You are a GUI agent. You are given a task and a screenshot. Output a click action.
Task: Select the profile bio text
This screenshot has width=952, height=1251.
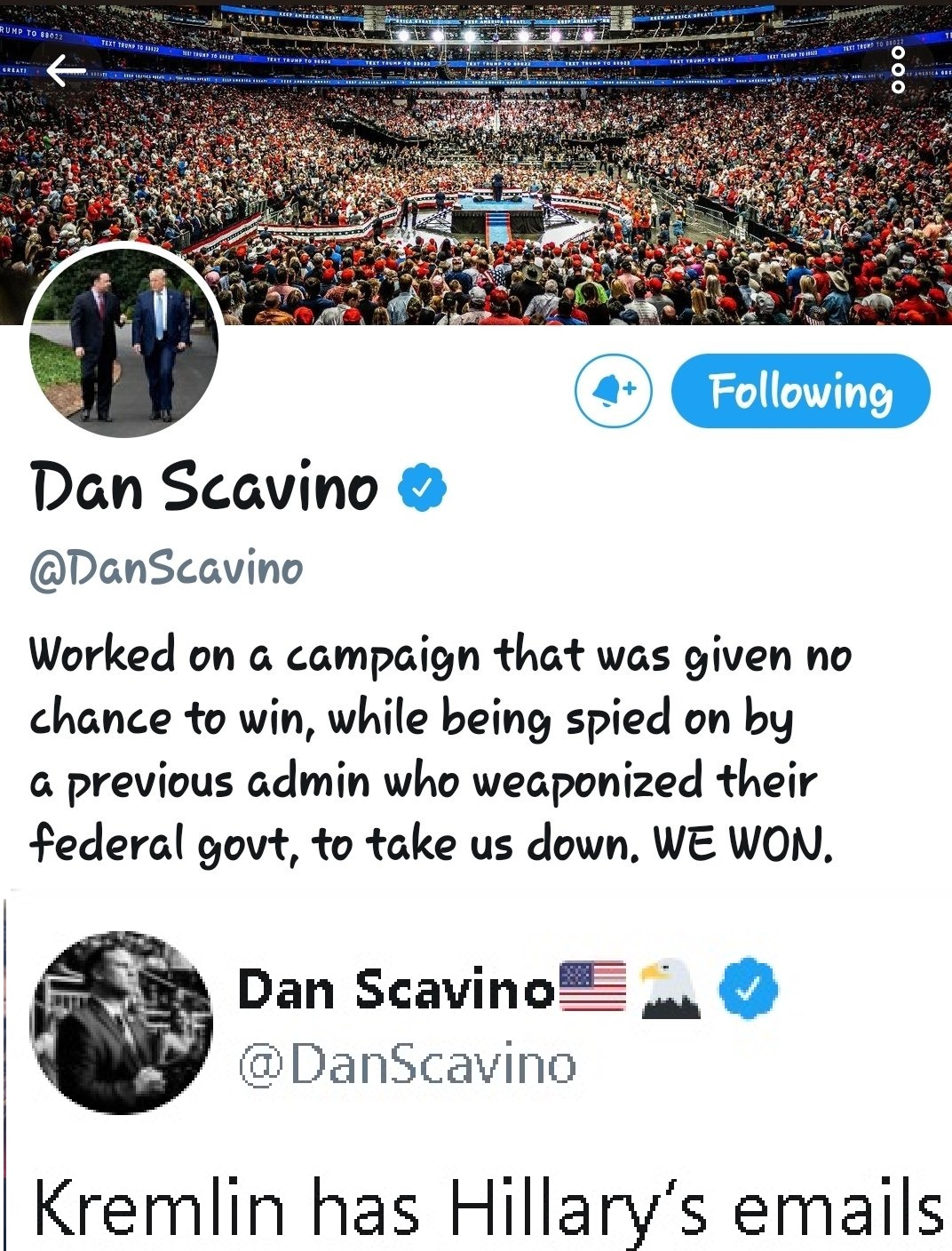pyautogui.click(x=440, y=749)
